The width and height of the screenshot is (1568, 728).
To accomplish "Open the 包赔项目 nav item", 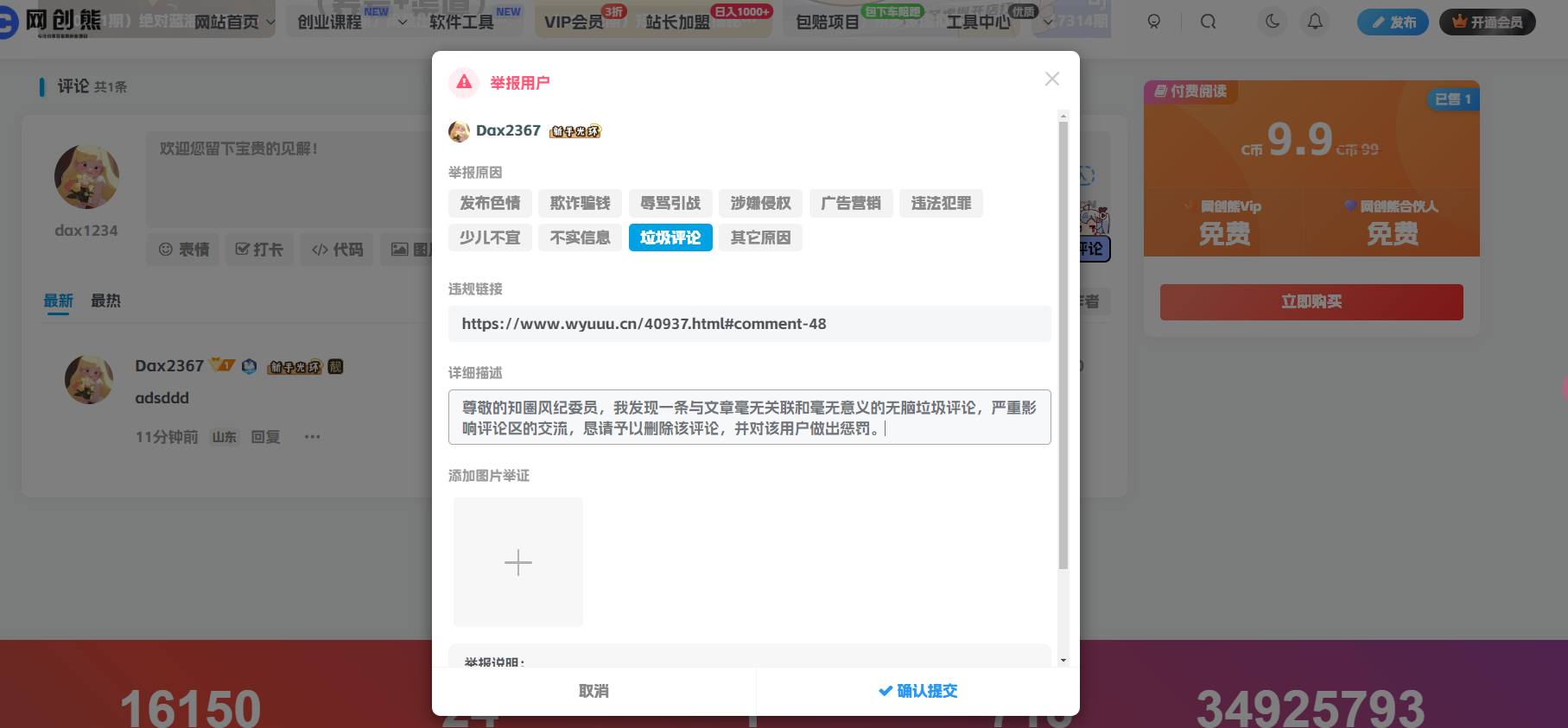I will click(828, 22).
